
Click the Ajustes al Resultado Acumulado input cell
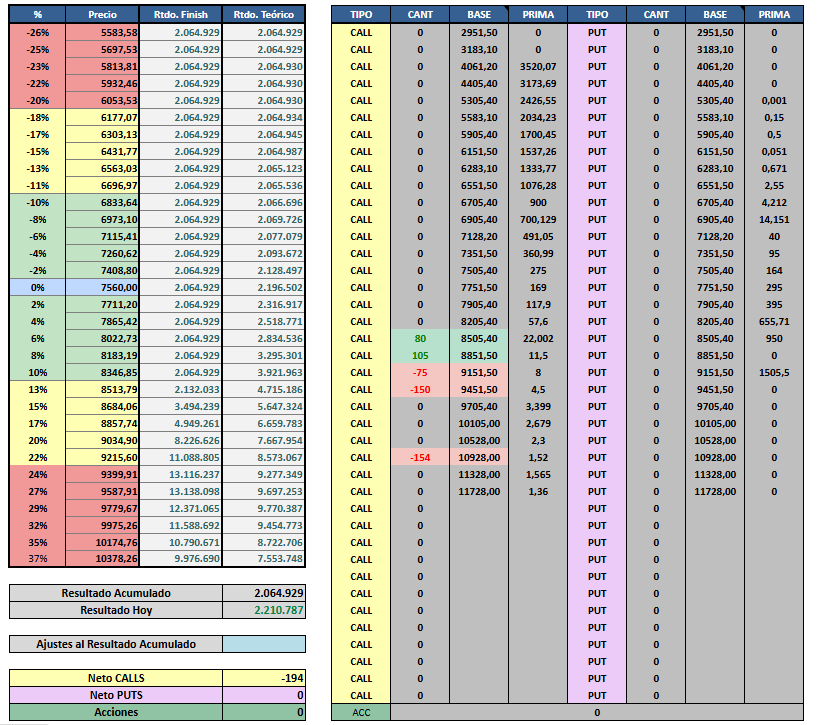click(x=264, y=644)
